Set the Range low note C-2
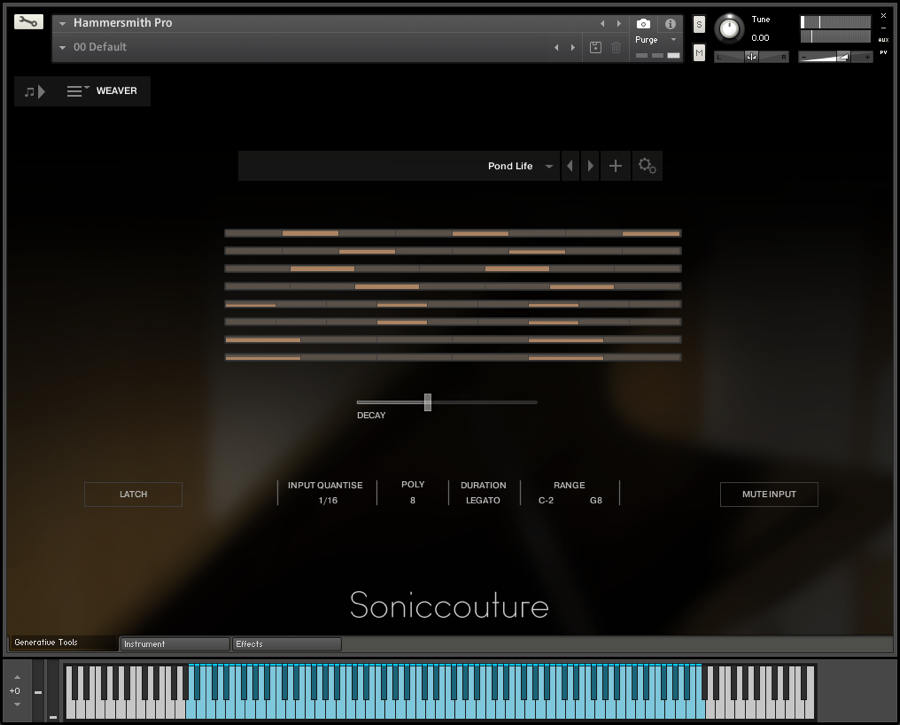 546,501
